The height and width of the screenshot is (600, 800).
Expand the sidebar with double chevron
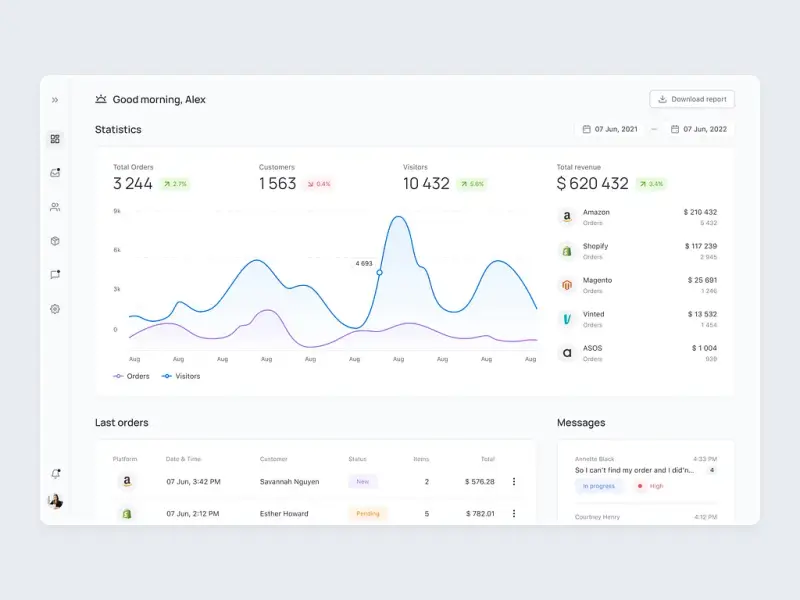coord(55,100)
